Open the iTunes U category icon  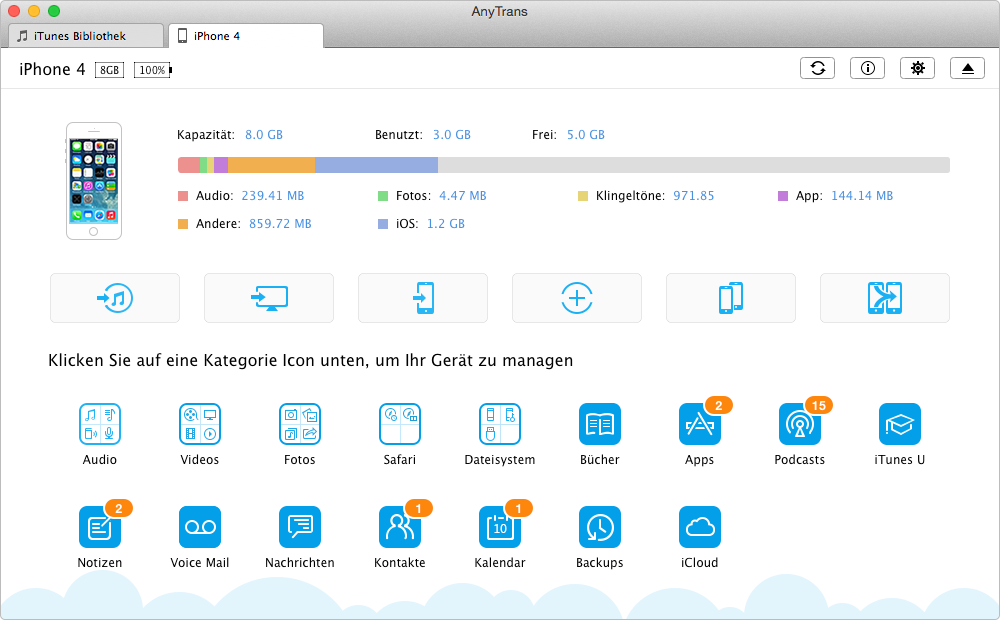(x=900, y=424)
